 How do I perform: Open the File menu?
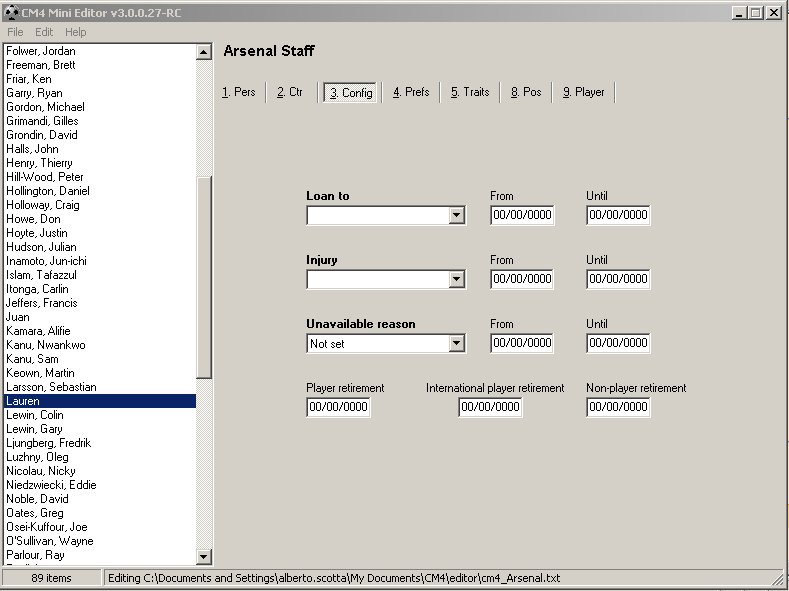[x=15, y=32]
